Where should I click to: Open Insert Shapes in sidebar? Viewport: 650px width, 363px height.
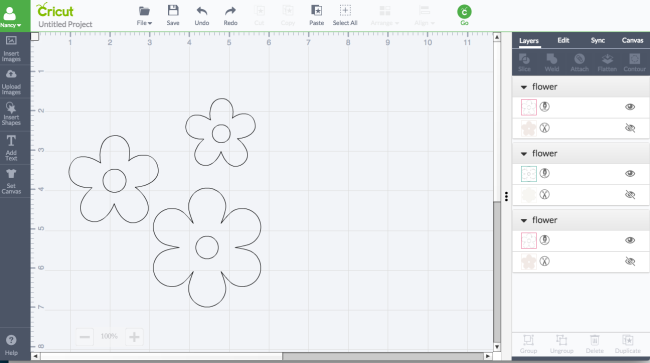pos(11,114)
